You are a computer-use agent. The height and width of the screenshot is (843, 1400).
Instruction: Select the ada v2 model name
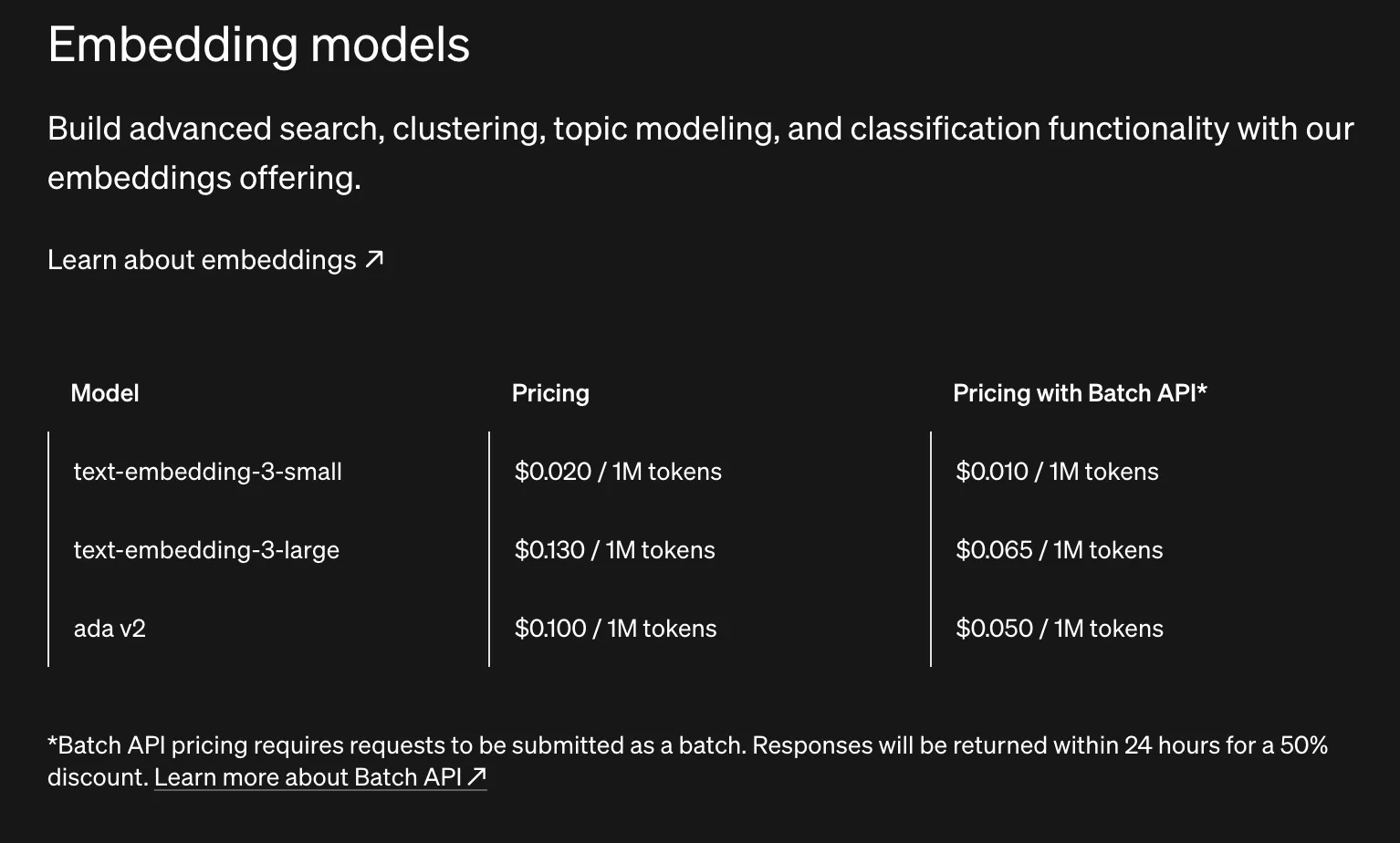110,629
